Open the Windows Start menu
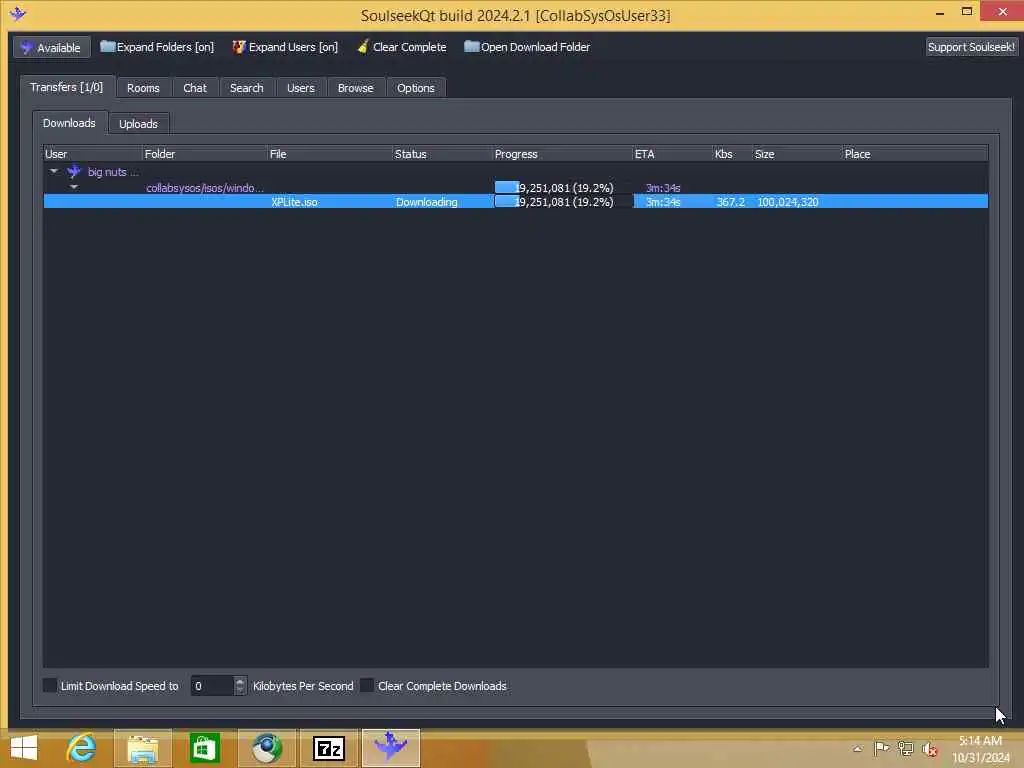1024x768 pixels. coord(24,748)
